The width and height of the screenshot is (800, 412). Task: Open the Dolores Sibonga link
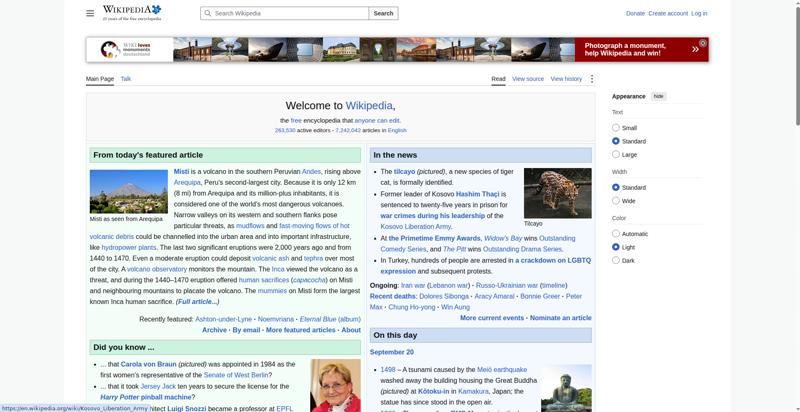coord(444,296)
